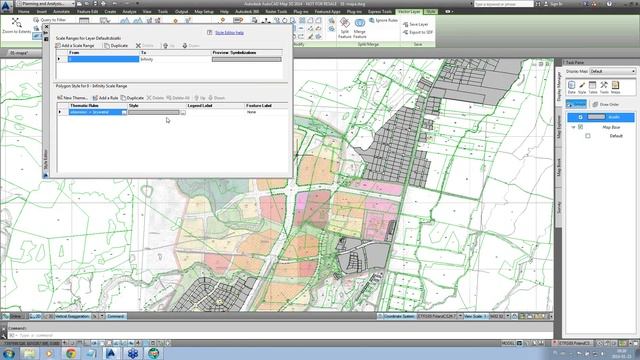The height and width of the screenshot is (360, 640).
Task: Click Add a Scale Range
Action: tap(75, 46)
